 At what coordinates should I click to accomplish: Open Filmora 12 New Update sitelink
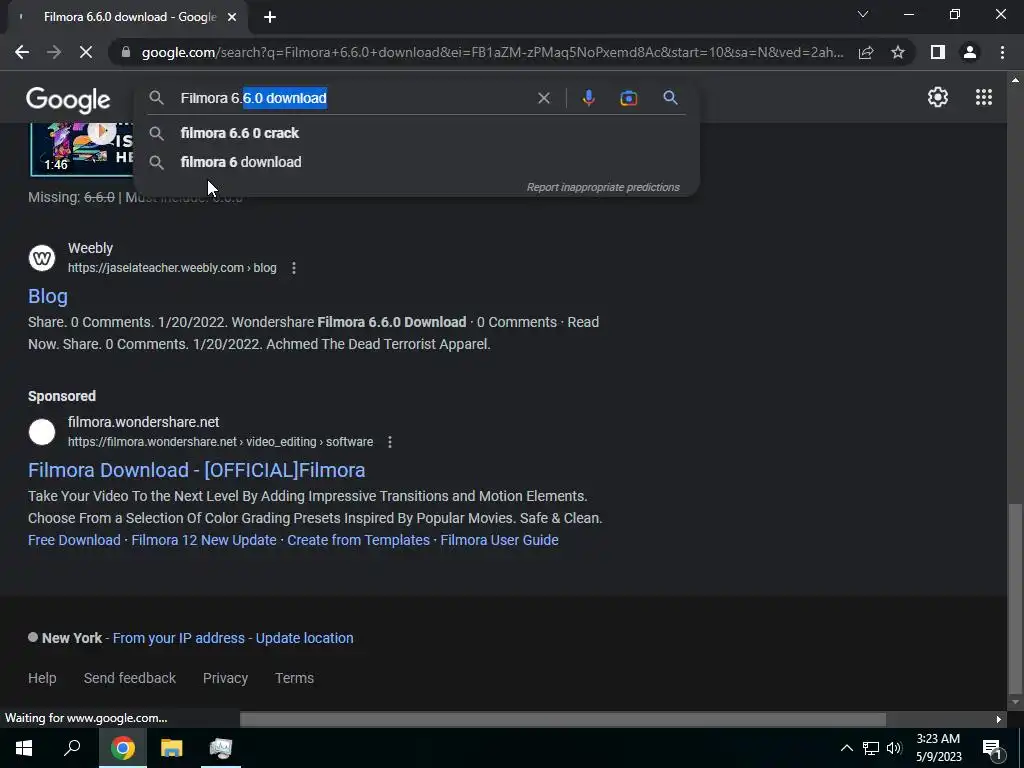[x=204, y=540]
